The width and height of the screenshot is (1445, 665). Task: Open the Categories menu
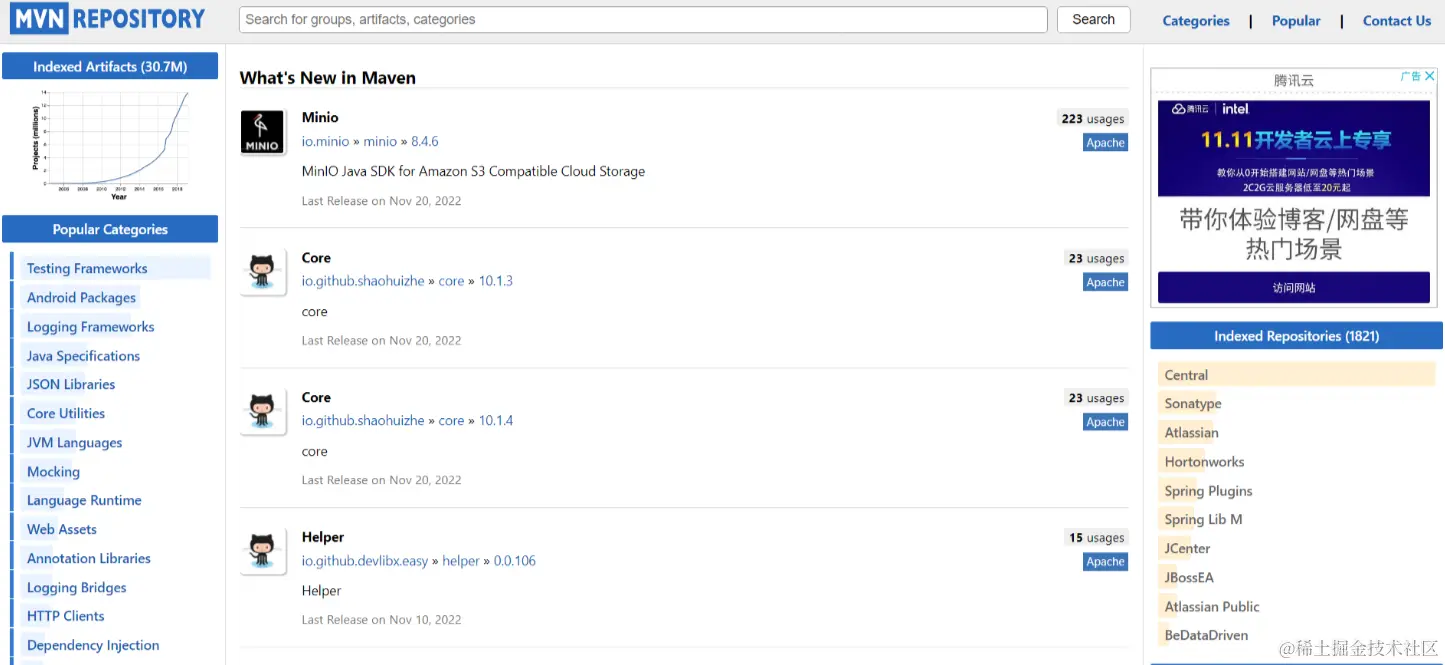(x=1195, y=21)
